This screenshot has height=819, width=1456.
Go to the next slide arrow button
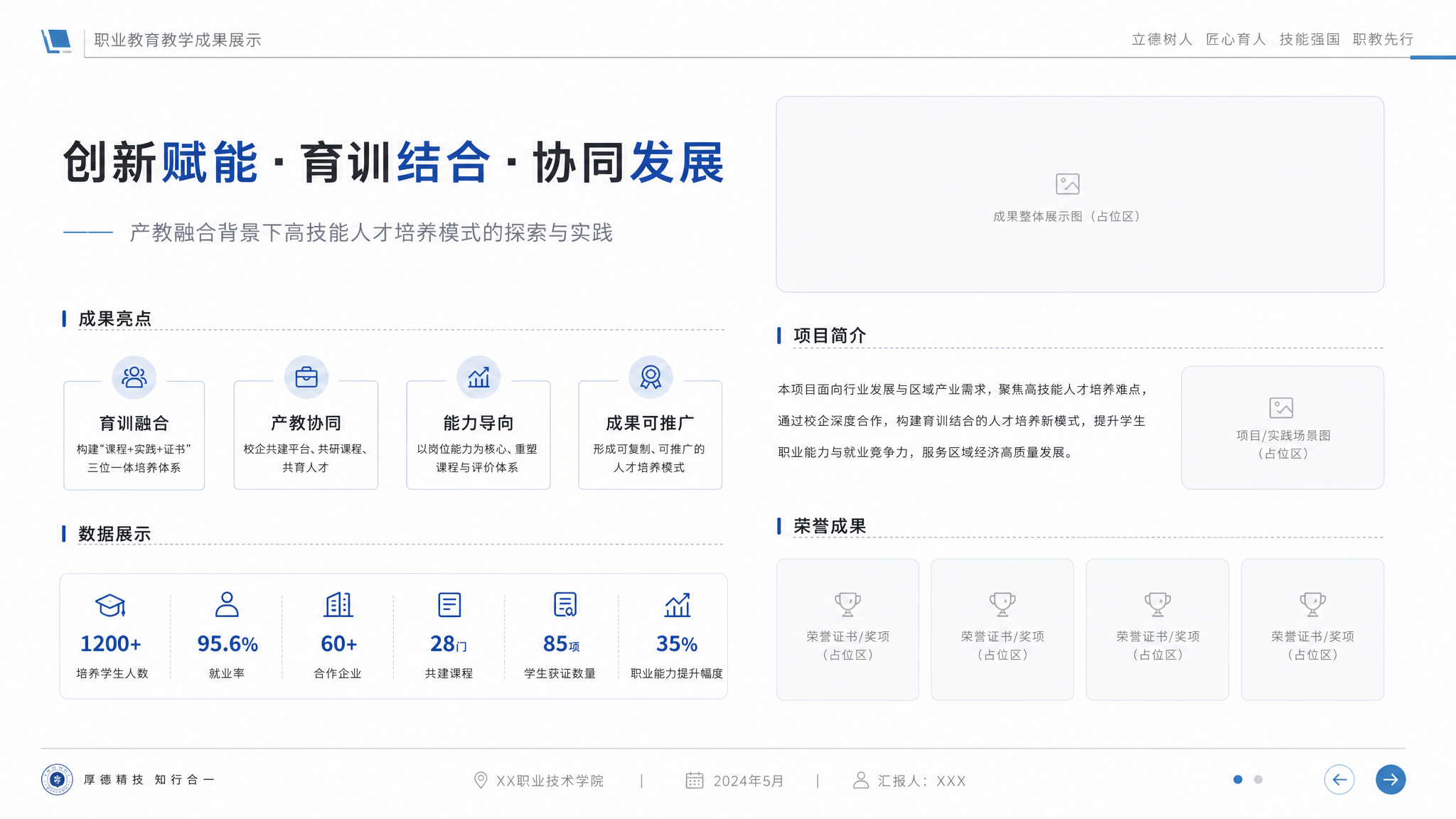(x=1391, y=779)
